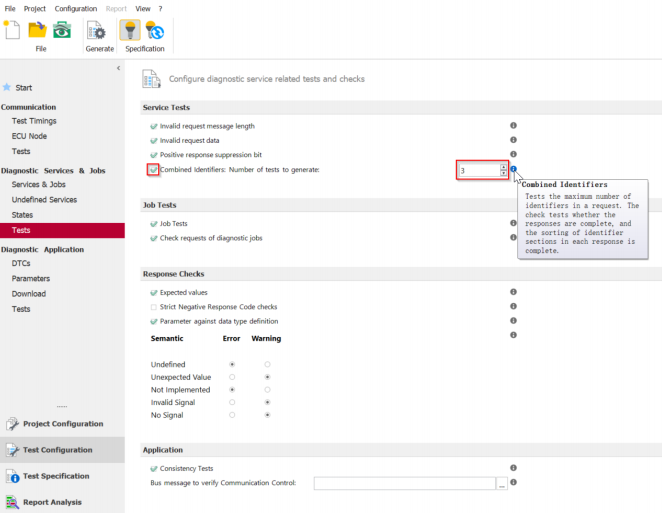Enable Strict Negative Response Code checks
This screenshot has height=513, width=662.
click(x=154, y=307)
